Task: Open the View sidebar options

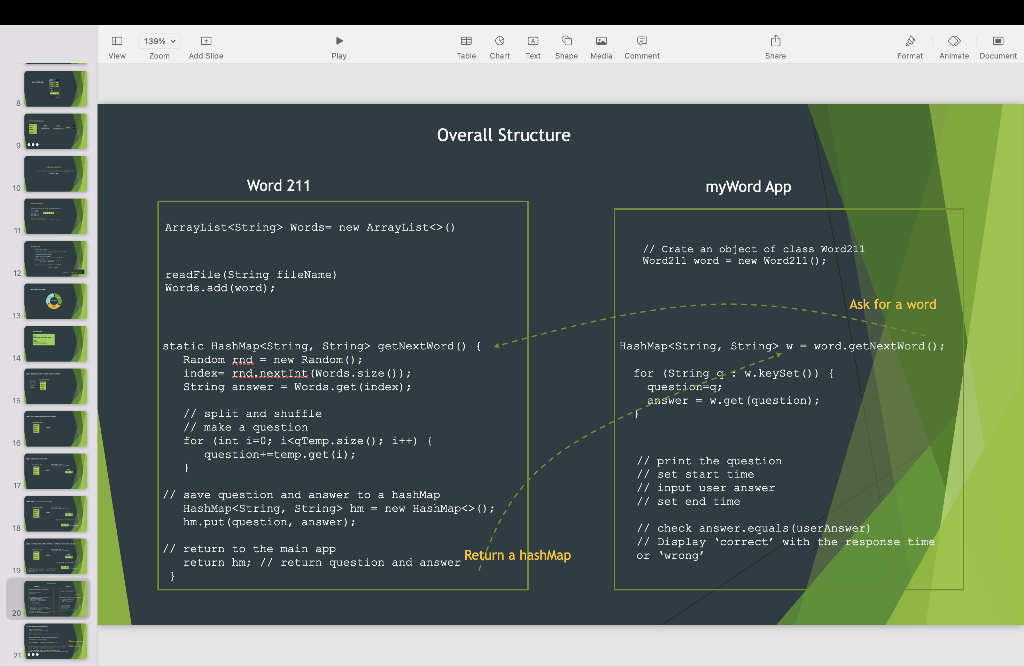Action: coord(117,47)
